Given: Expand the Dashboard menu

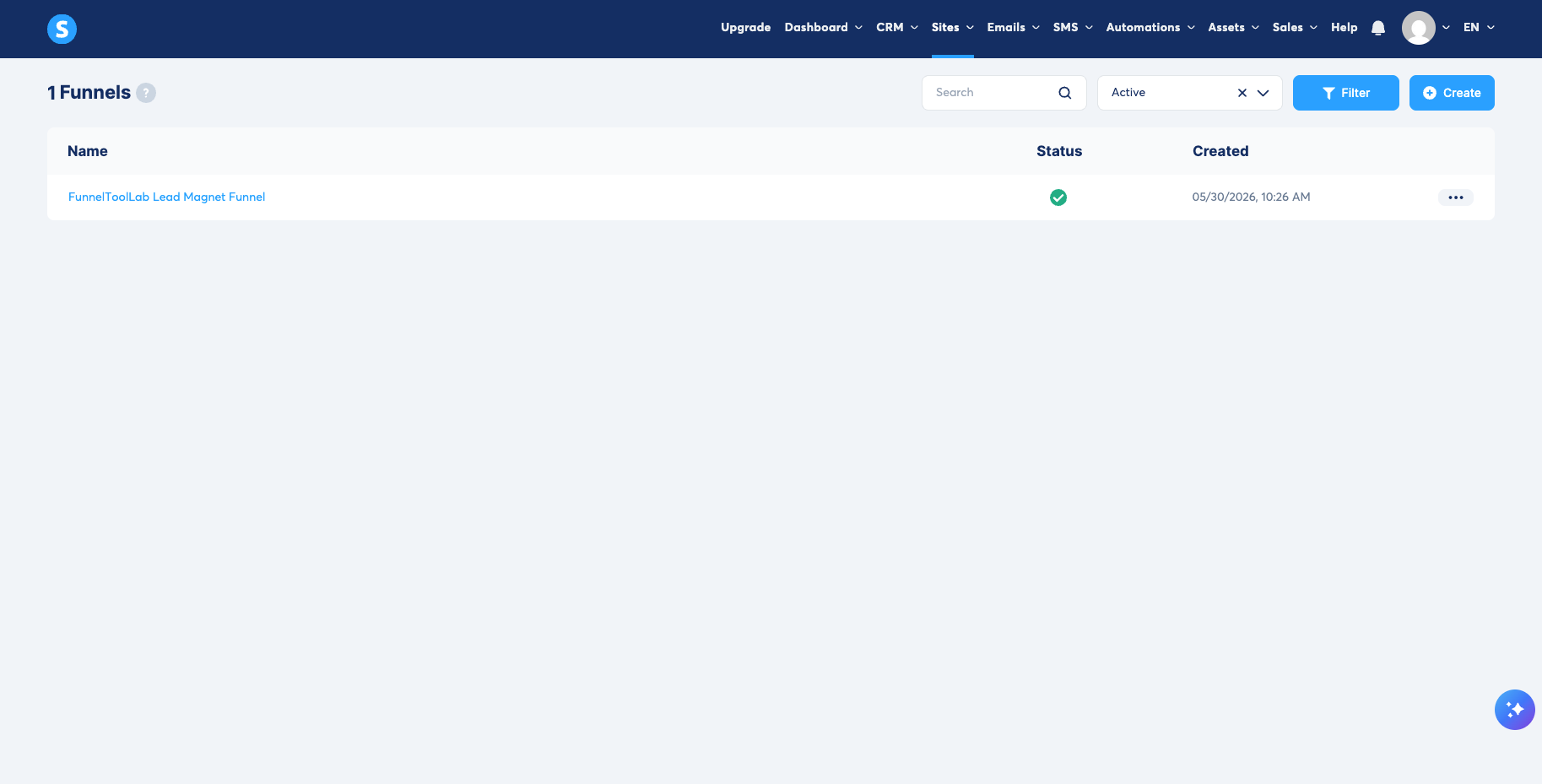Looking at the screenshot, I should [x=823, y=27].
